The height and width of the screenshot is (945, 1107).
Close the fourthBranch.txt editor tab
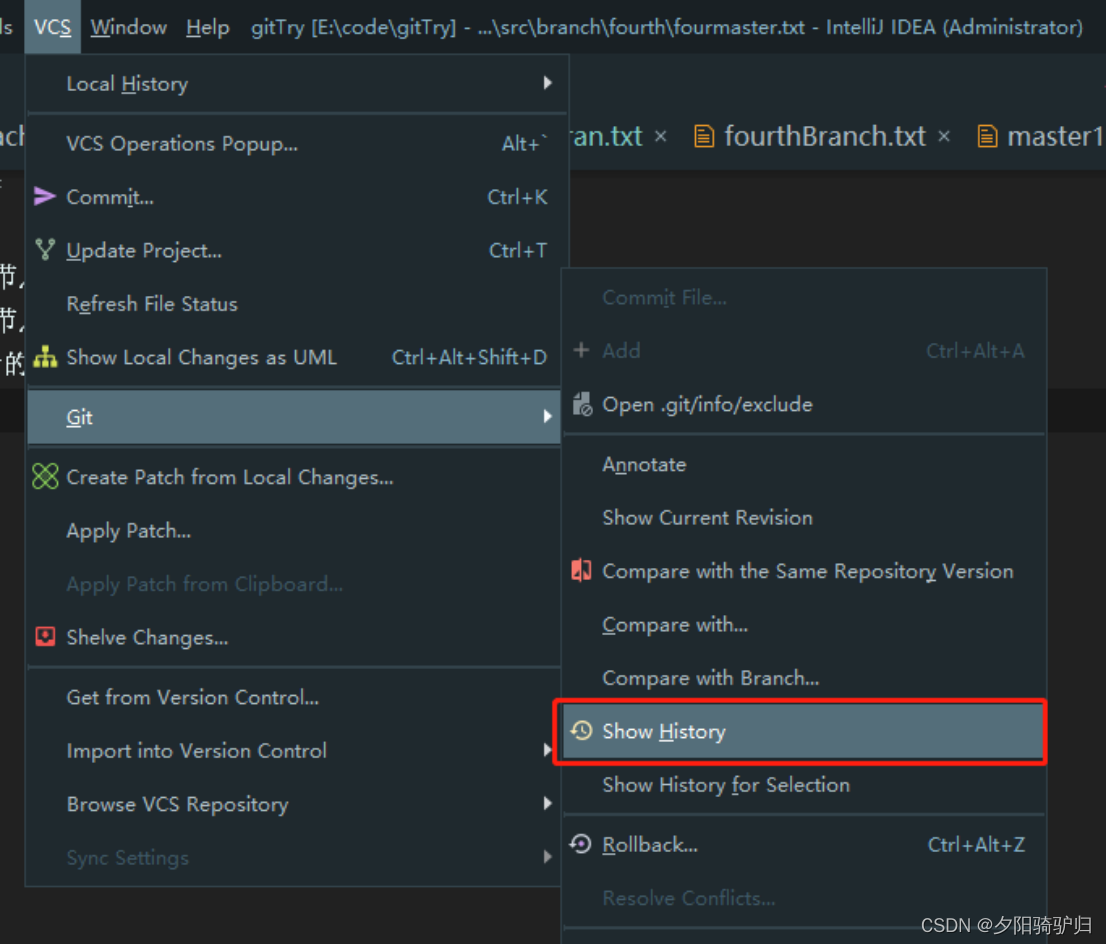click(x=944, y=136)
